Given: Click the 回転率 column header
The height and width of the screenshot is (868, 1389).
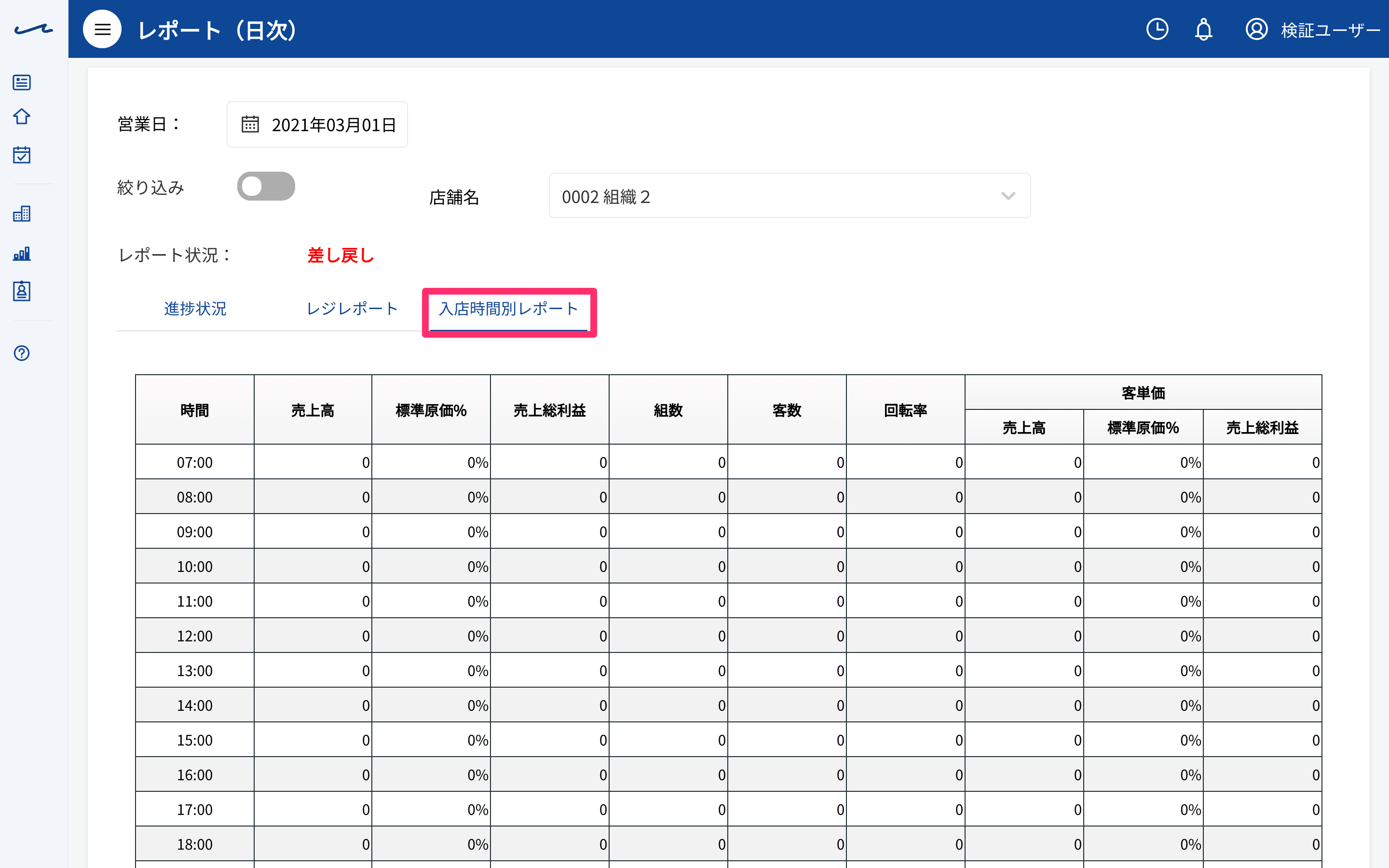Looking at the screenshot, I should pyautogui.click(x=906, y=410).
